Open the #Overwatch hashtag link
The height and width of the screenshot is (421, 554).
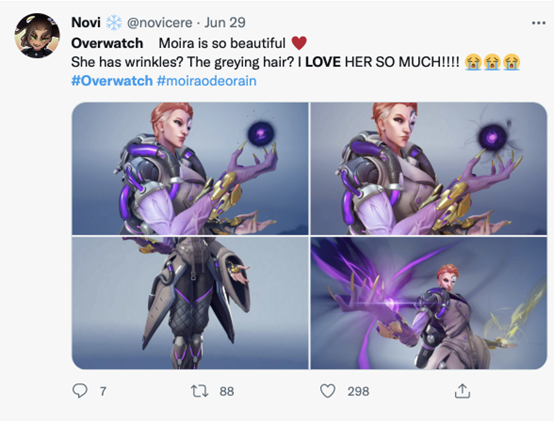point(112,81)
